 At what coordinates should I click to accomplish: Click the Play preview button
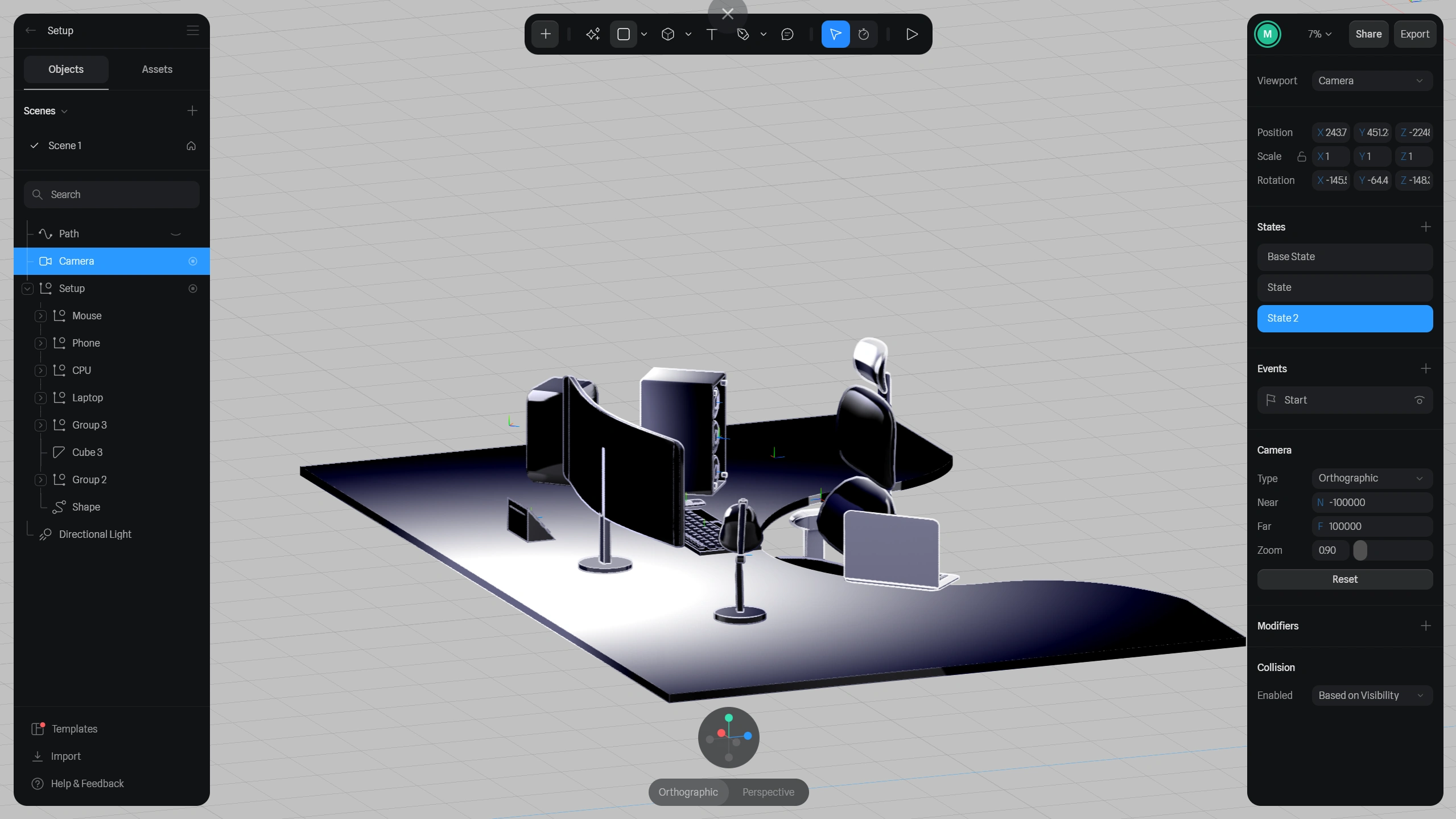pyautogui.click(x=911, y=34)
